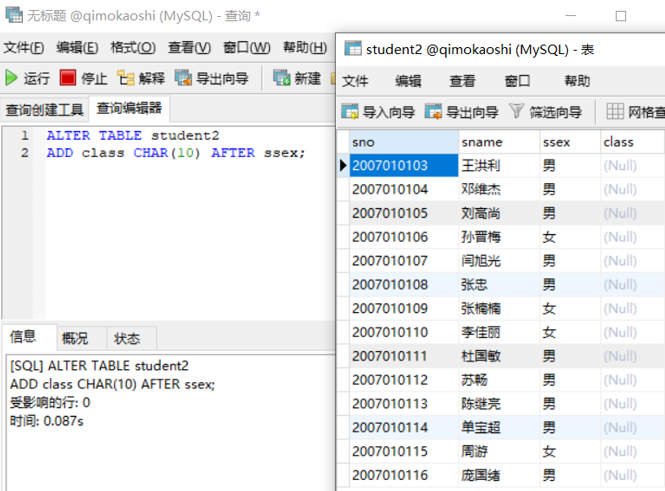Select the name cell 庞国绪

499,475
